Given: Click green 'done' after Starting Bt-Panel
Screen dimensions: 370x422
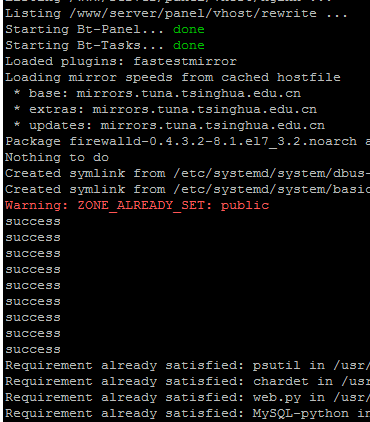Looking at the screenshot, I should [x=189, y=29].
